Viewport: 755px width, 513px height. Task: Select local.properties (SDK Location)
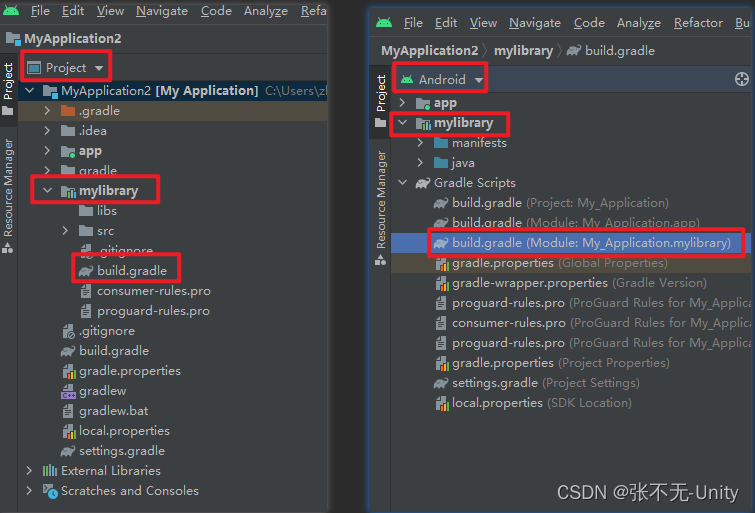click(x=534, y=403)
